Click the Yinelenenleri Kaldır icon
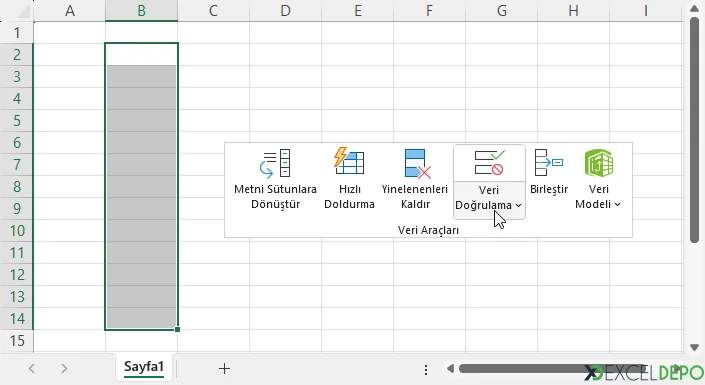This screenshot has height=385, width=705. [418, 163]
